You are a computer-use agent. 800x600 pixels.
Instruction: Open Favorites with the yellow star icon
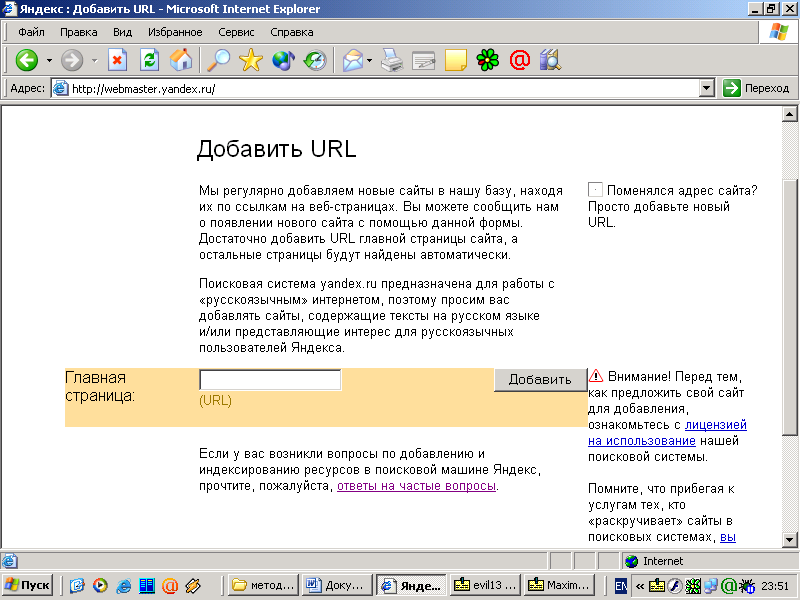tap(251, 61)
